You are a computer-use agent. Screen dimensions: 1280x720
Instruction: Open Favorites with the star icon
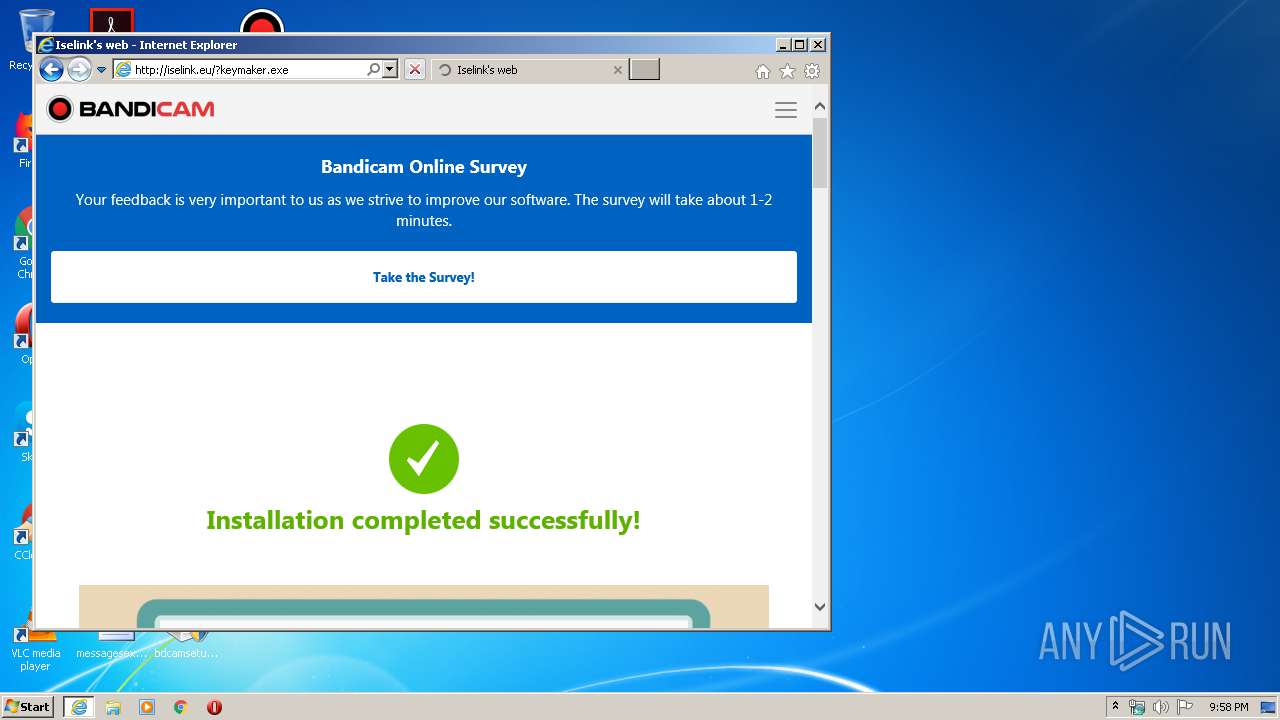pyautogui.click(x=787, y=71)
